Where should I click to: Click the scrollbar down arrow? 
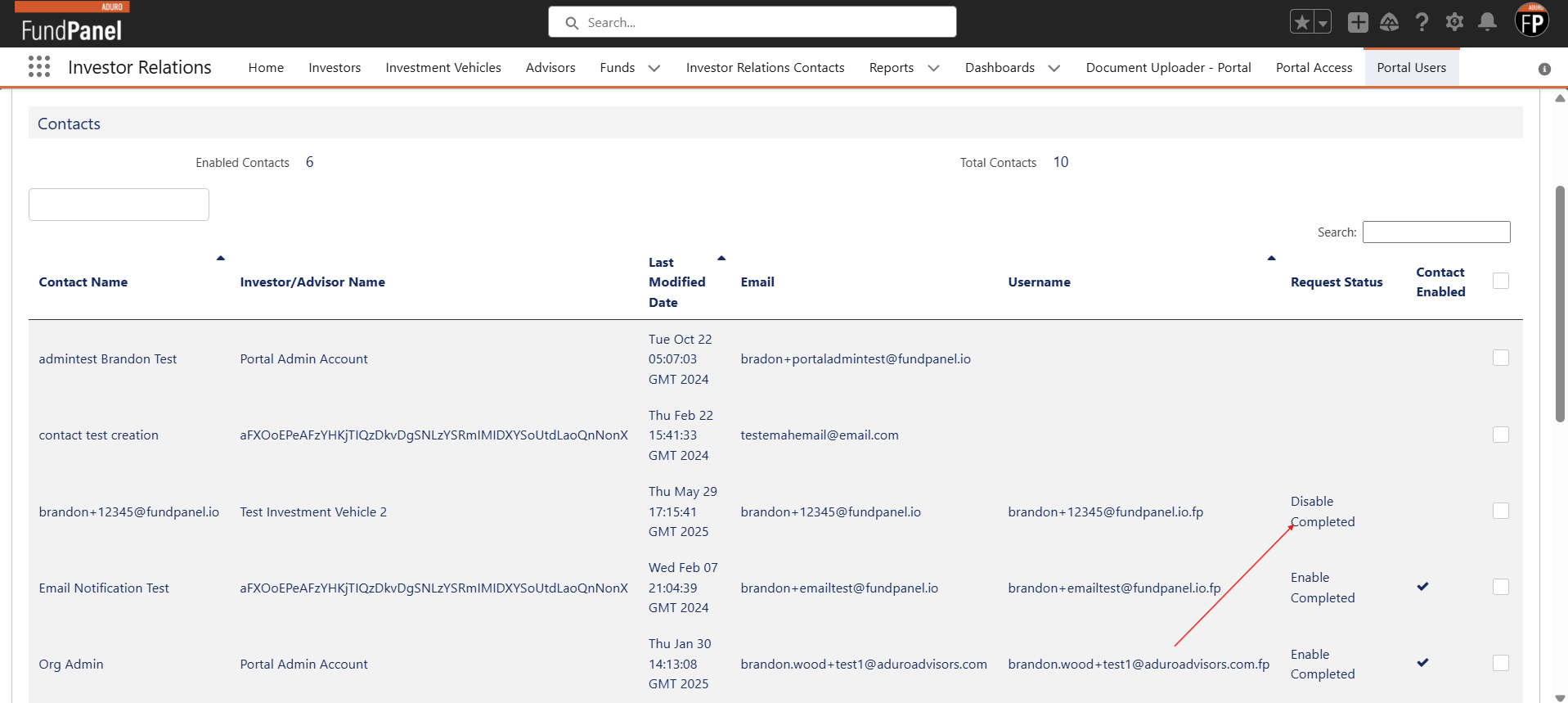coord(1560,698)
